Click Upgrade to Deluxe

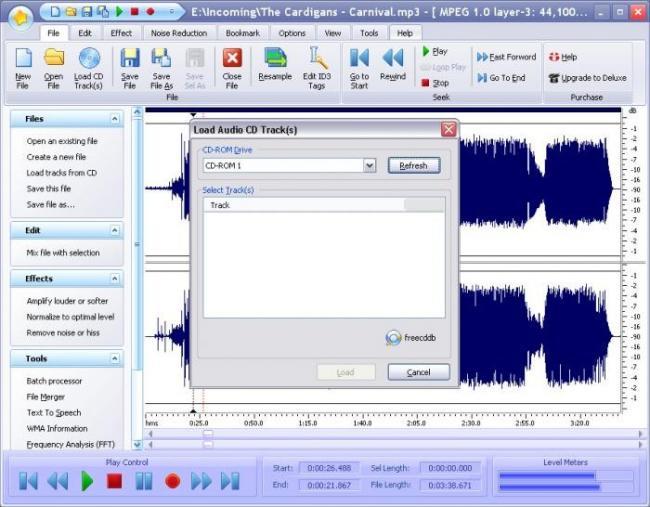pos(587,78)
